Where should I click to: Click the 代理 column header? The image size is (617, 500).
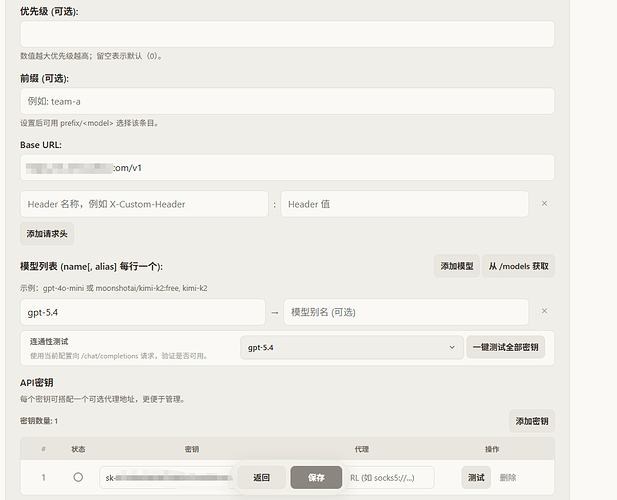tap(362, 449)
